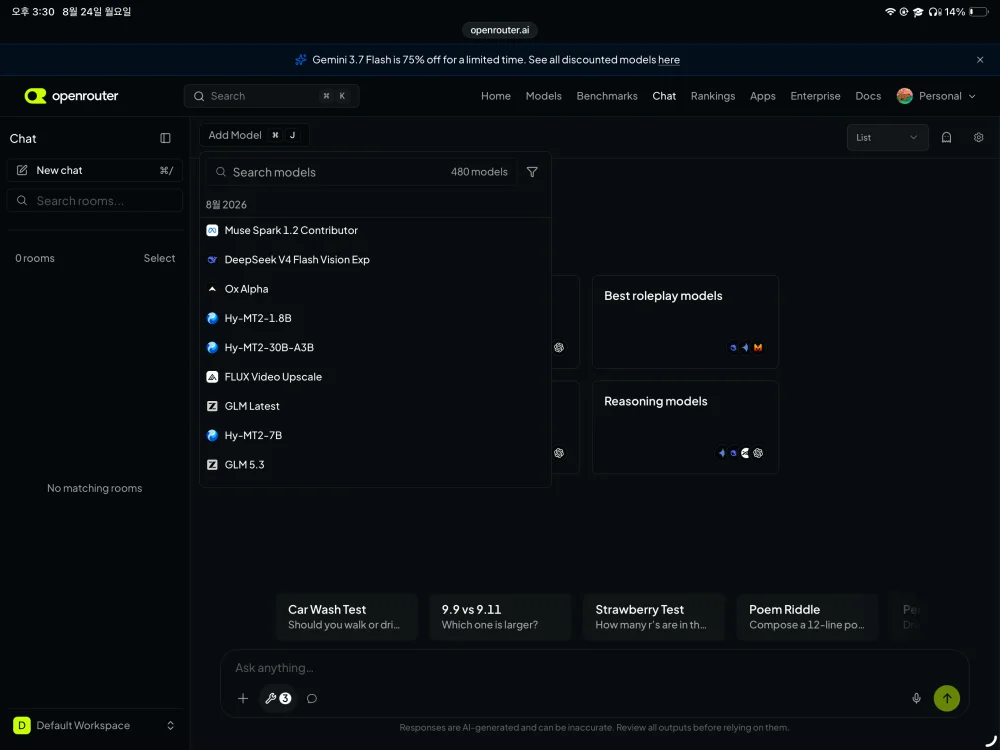Open the model filter funnel icon
Image resolution: width=1000 pixels, height=750 pixels.
pos(532,172)
